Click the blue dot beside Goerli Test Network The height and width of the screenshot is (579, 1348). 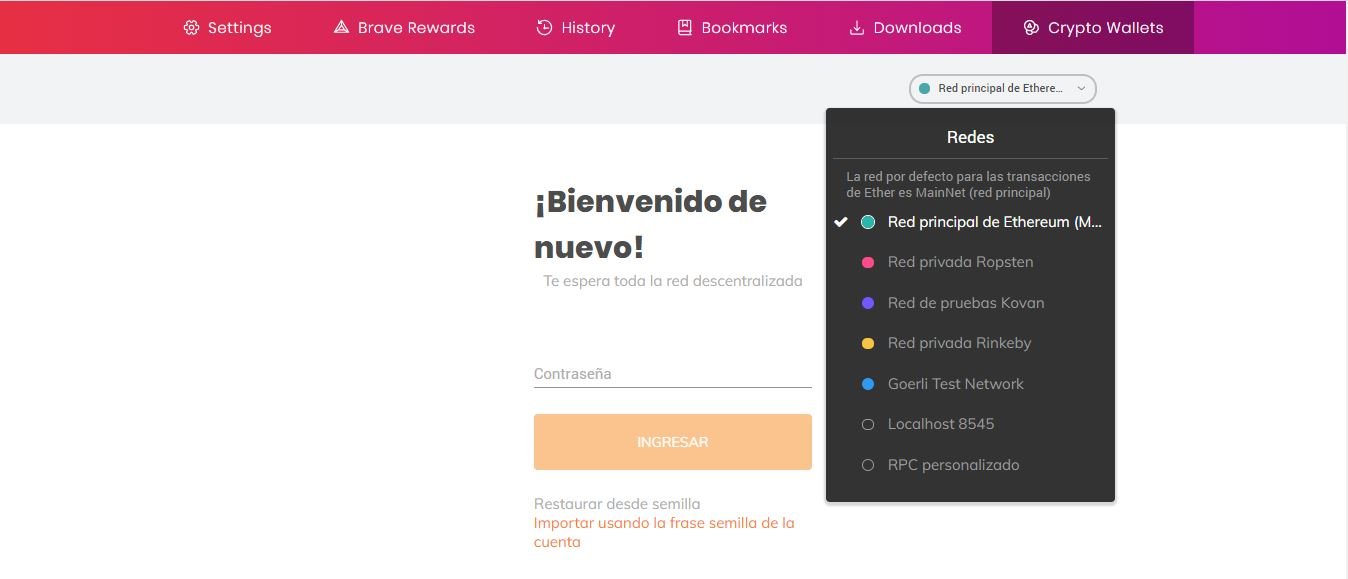pyautogui.click(x=868, y=383)
